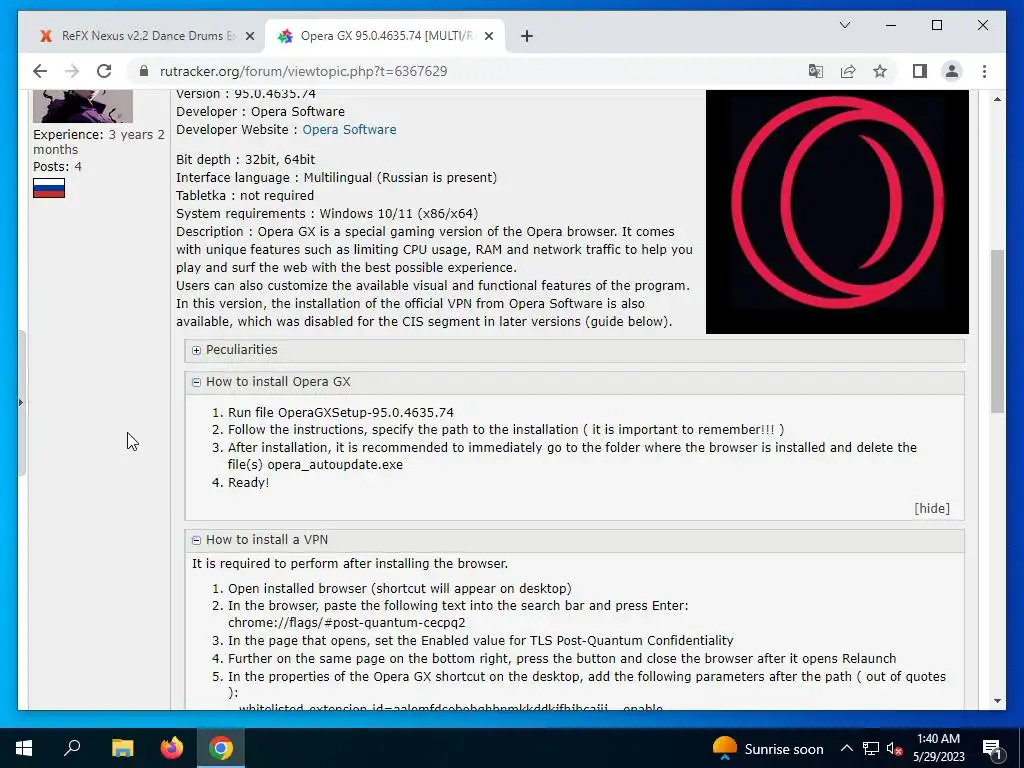Open the notification center icon

(992, 748)
